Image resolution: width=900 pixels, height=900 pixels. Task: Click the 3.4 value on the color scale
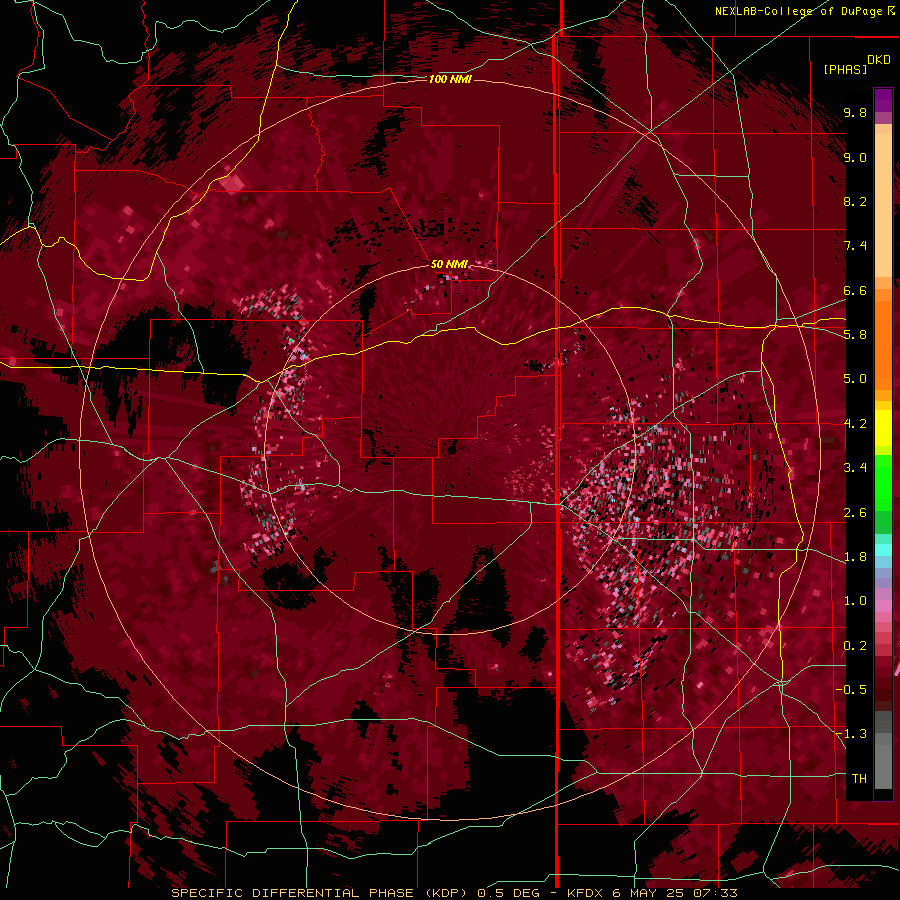tap(855, 468)
